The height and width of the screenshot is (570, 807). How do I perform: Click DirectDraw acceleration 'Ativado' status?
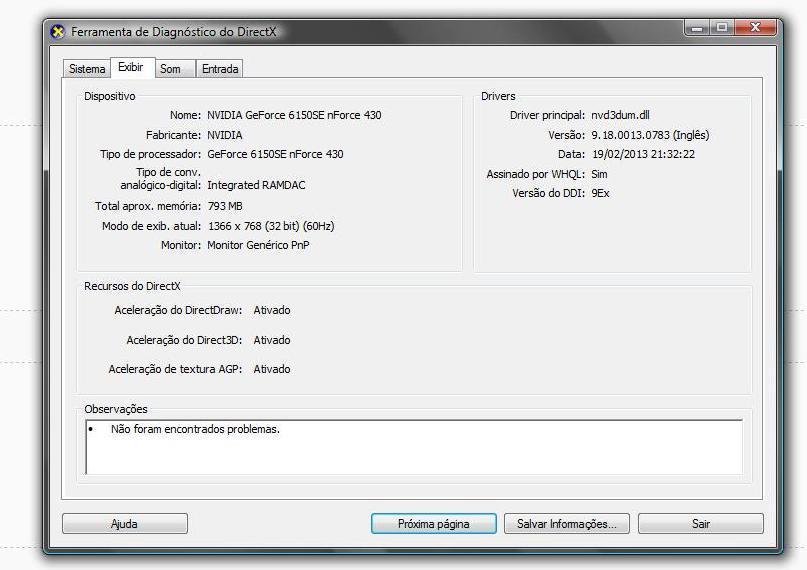[x=272, y=310]
